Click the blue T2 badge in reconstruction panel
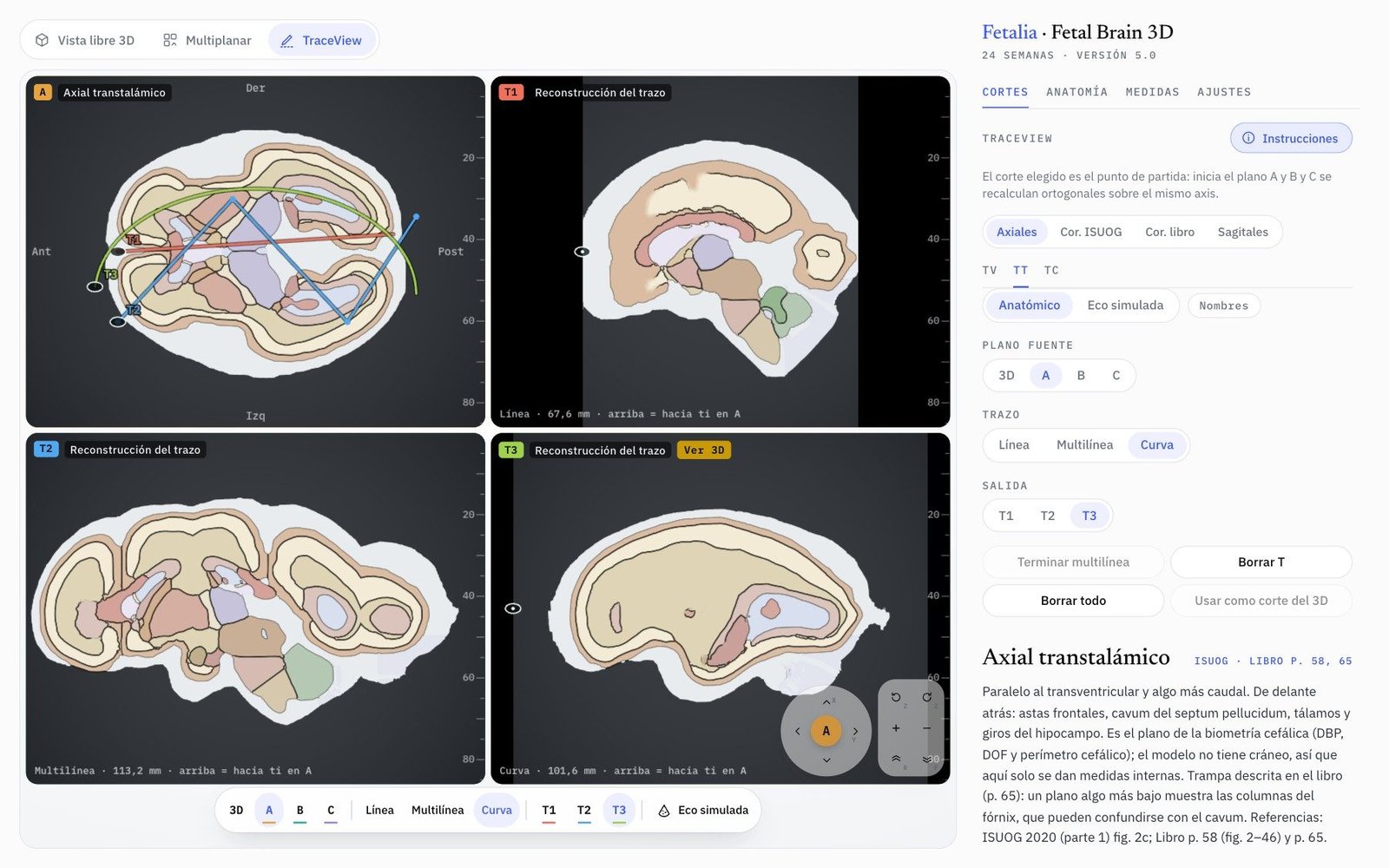 [46, 449]
